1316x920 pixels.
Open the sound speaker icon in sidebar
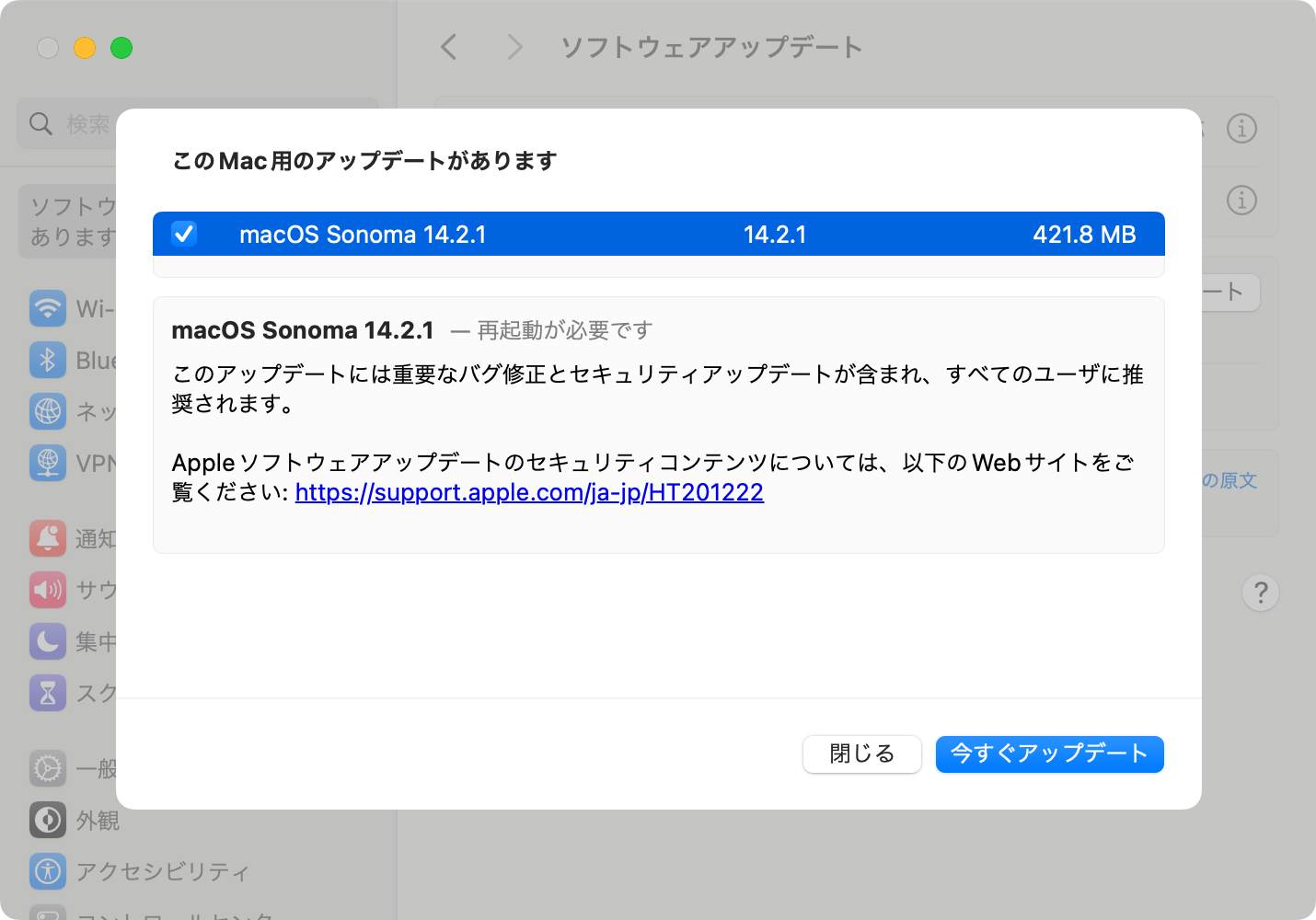click(x=48, y=590)
